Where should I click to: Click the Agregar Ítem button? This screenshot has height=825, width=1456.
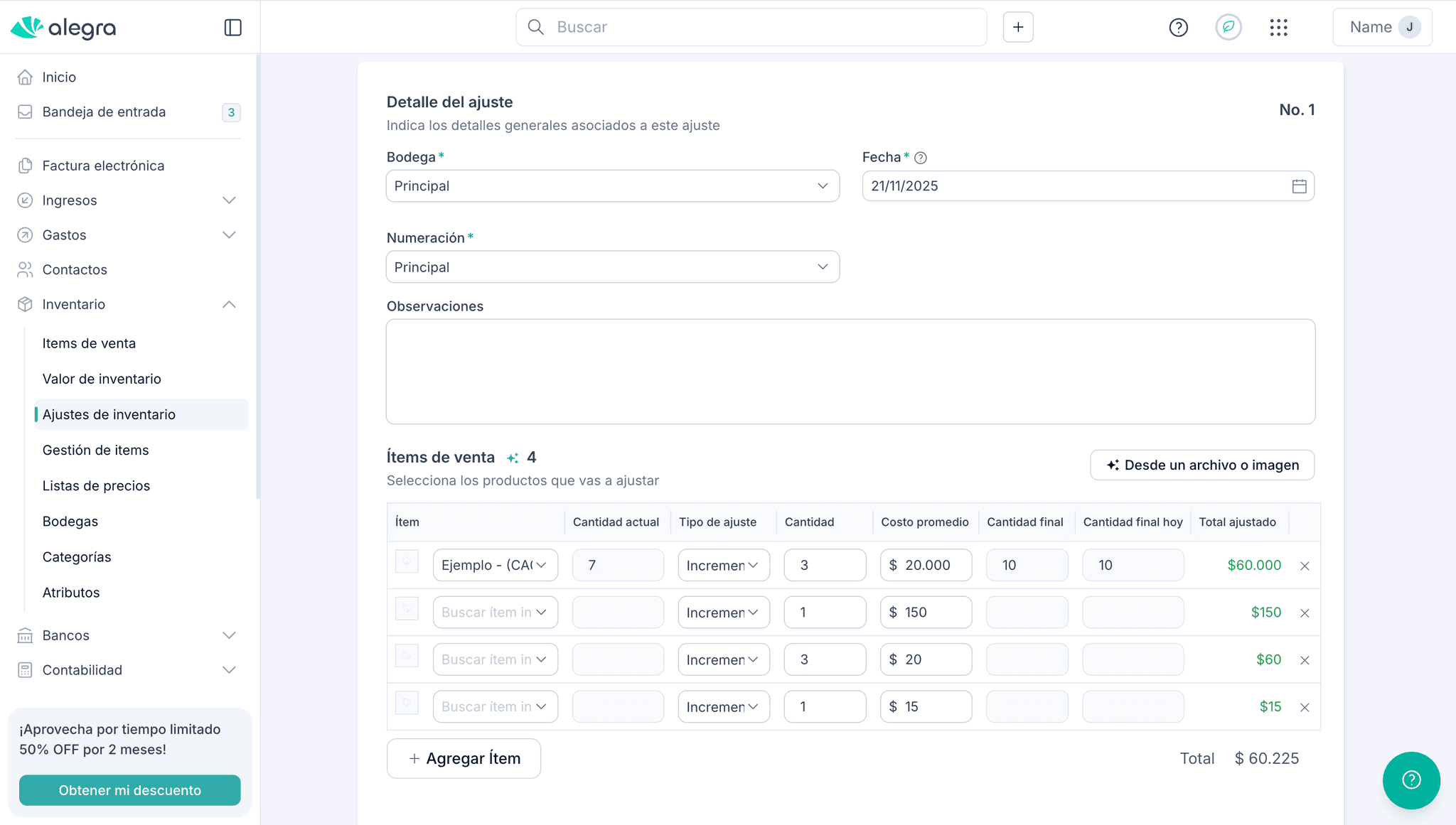pos(464,759)
